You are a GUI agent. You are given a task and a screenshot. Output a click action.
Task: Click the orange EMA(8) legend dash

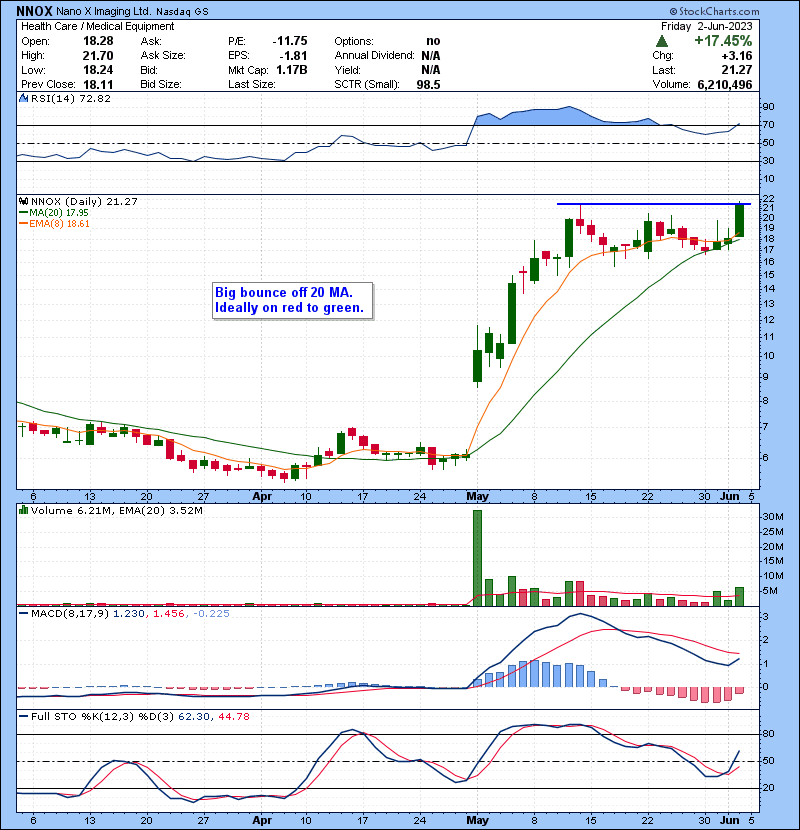coord(23,224)
